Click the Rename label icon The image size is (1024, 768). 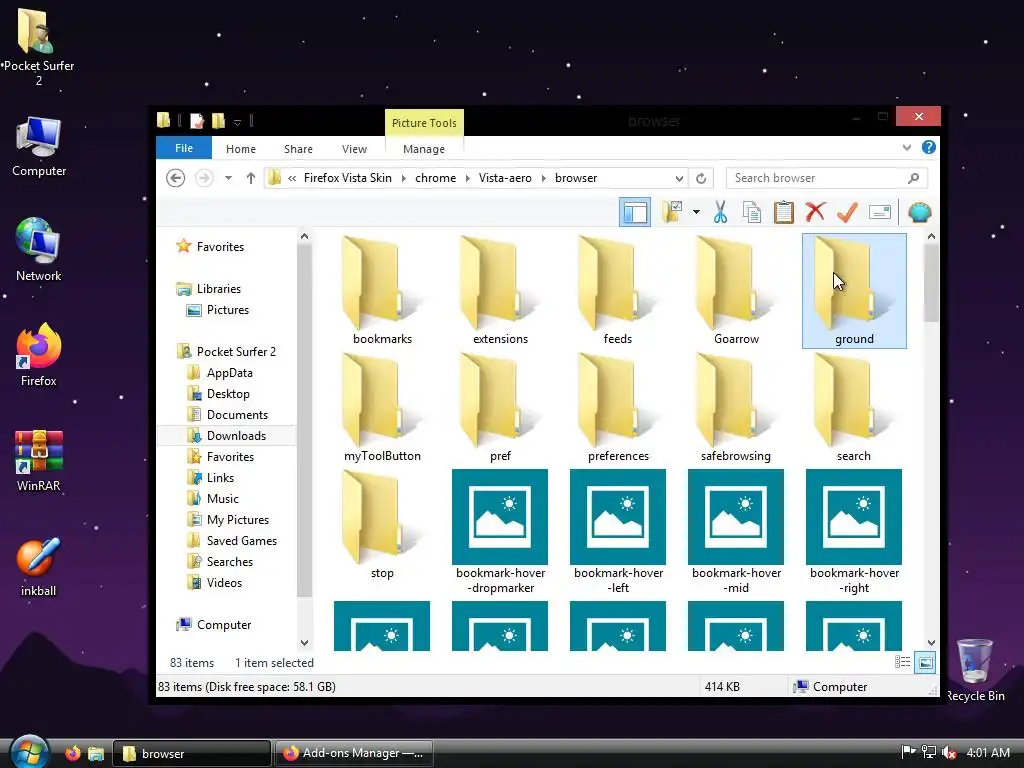click(880, 212)
